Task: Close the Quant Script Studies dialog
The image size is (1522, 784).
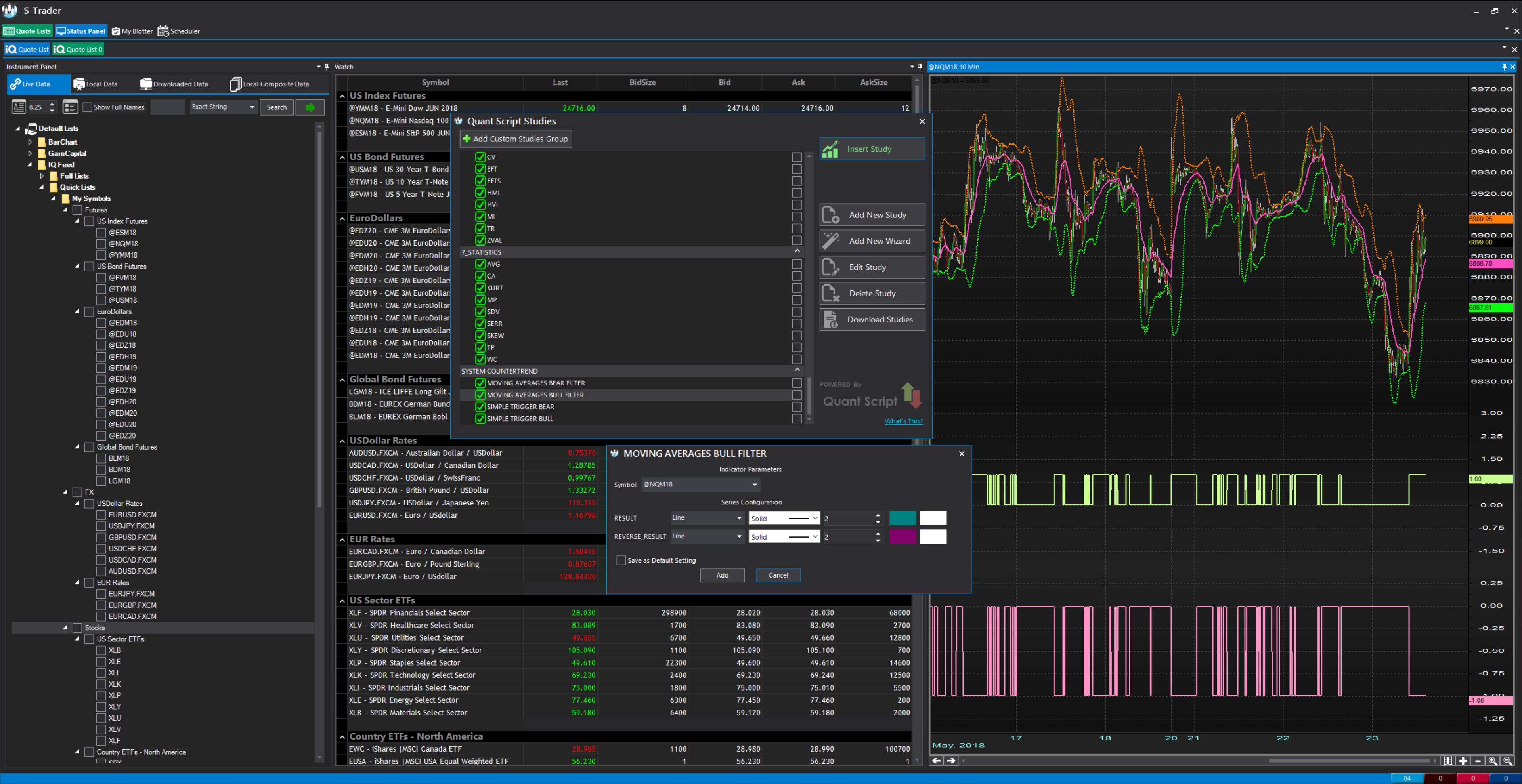Action: coord(922,121)
